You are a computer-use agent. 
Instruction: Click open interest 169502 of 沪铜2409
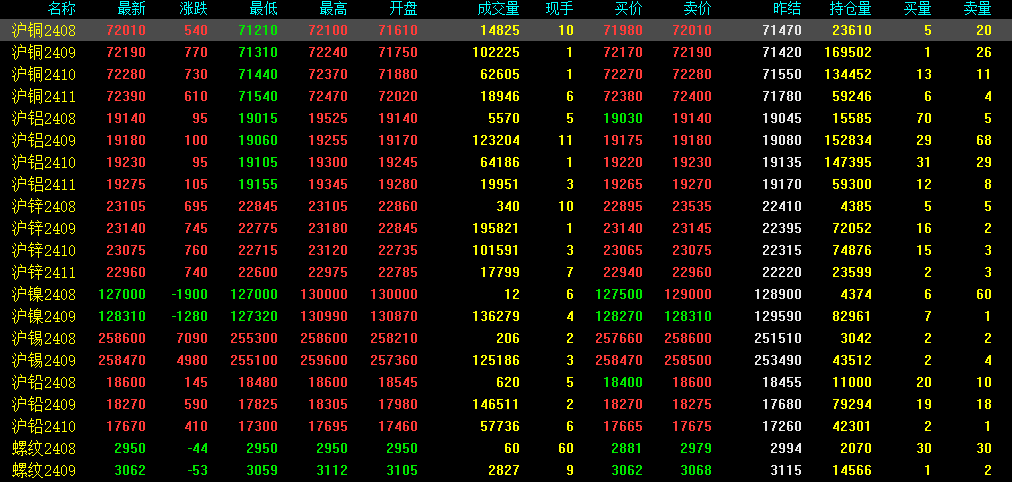tap(847, 52)
